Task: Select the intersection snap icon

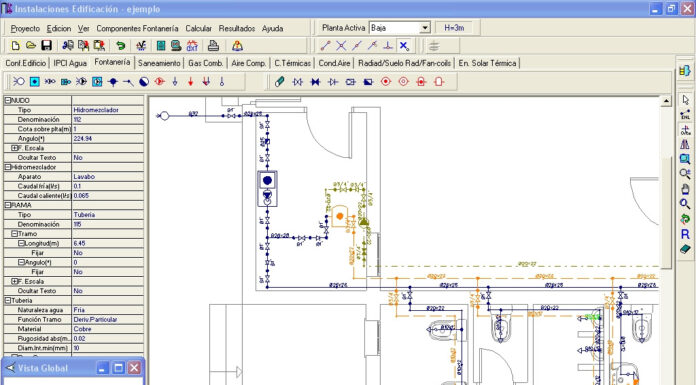Action: pos(341,45)
